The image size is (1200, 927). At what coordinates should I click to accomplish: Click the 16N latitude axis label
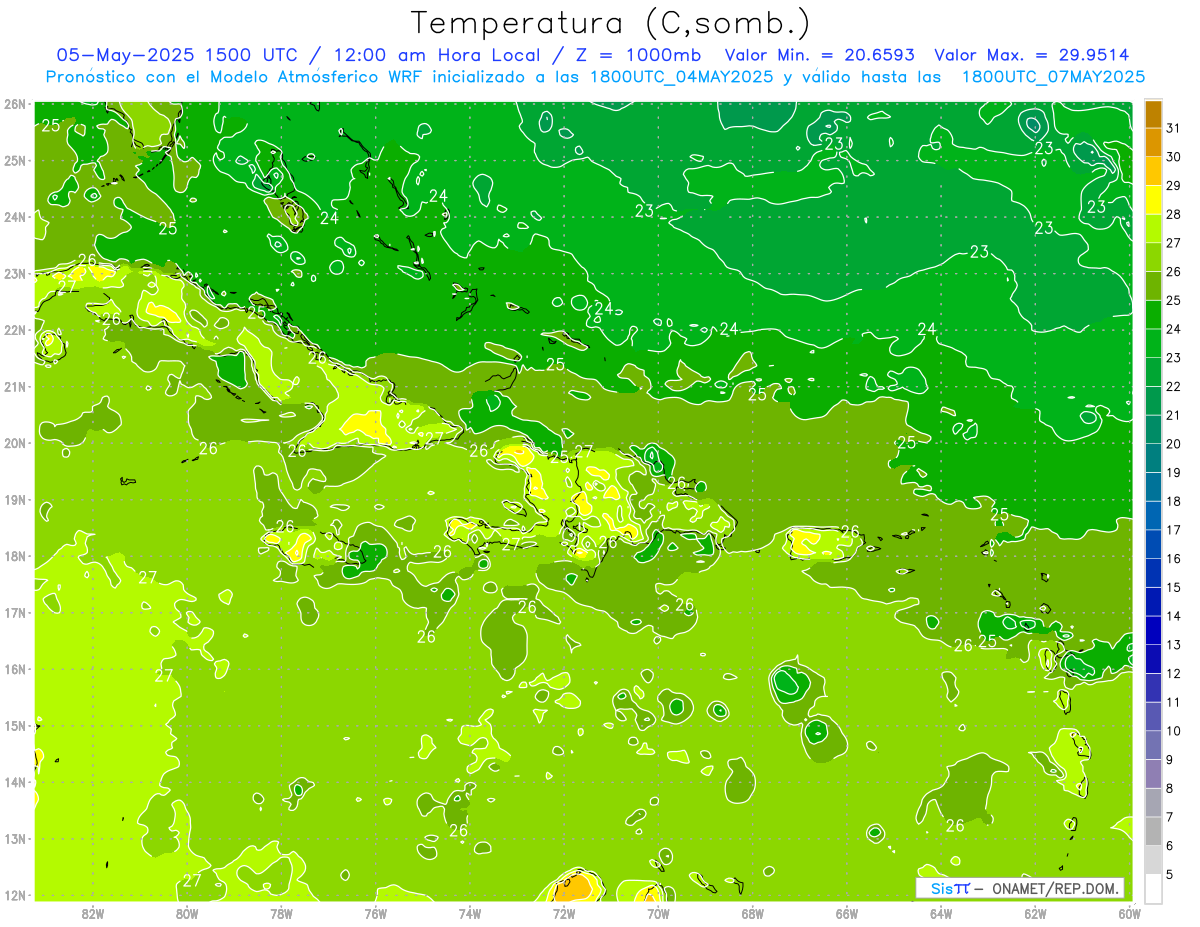[15, 668]
